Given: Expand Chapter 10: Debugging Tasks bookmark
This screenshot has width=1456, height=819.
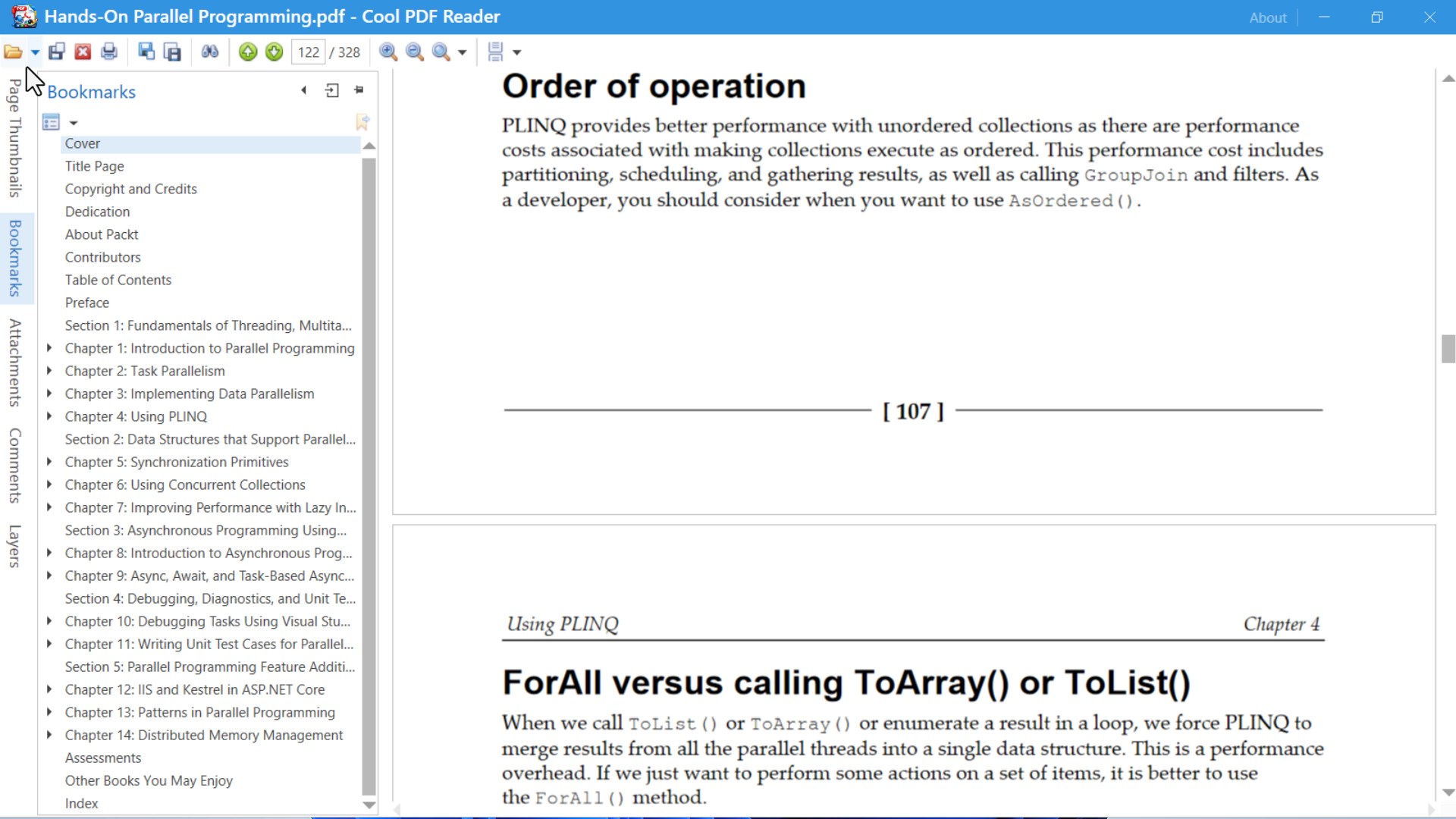Looking at the screenshot, I should coord(49,621).
